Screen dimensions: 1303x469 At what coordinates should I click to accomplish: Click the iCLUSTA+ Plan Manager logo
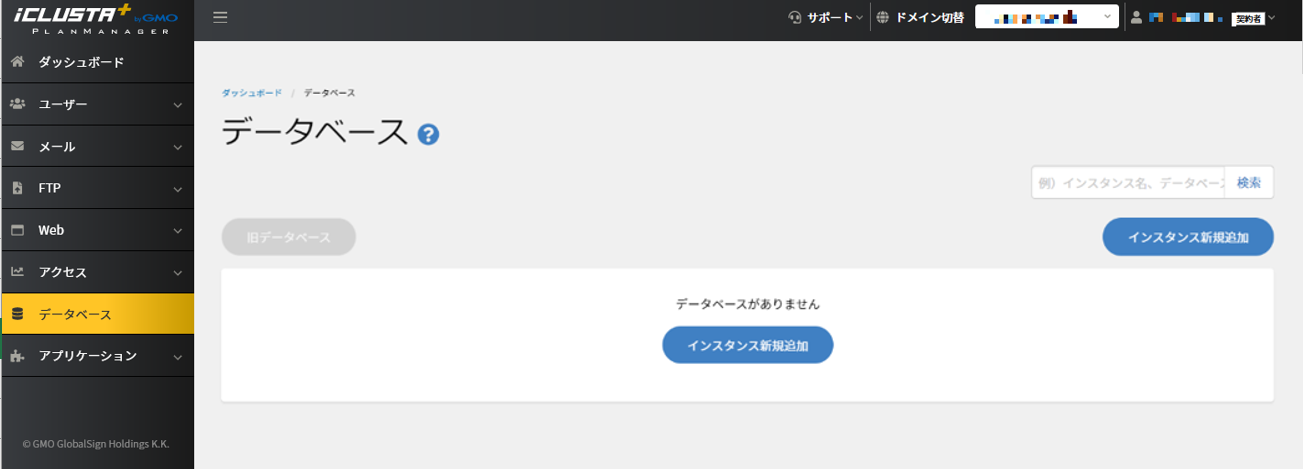click(97, 18)
